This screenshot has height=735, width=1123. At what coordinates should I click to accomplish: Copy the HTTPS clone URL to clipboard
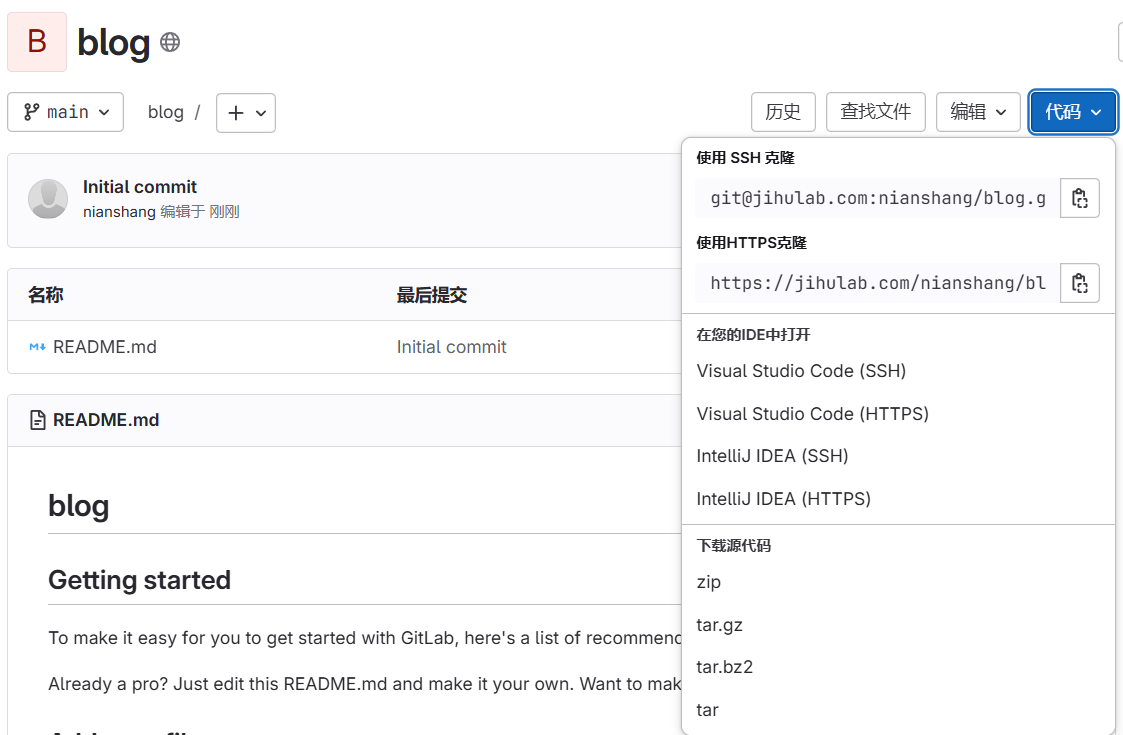[x=1079, y=282]
